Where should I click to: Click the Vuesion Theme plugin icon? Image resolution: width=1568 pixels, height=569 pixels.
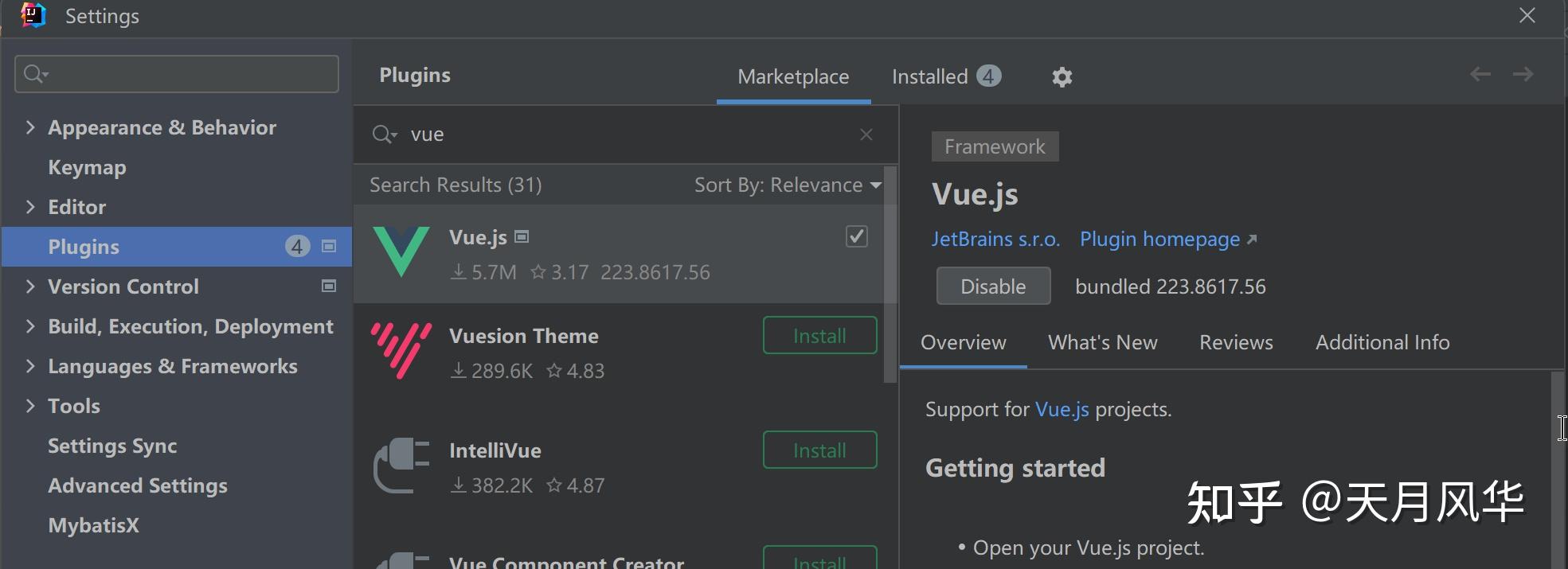click(x=401, y=351)
